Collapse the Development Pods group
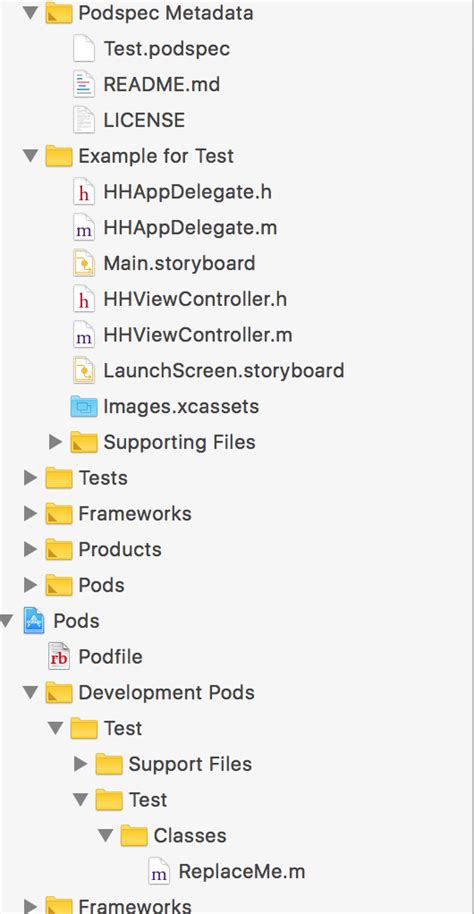Image resolution: width=474 pixels, height=914 pixels. (x=30, y=692)
